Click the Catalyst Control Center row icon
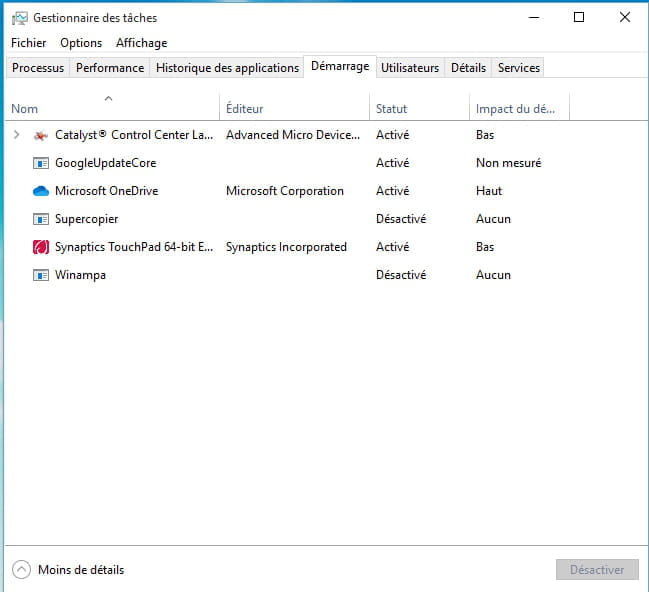Viewport: 649px width, 592px height. 41,135
